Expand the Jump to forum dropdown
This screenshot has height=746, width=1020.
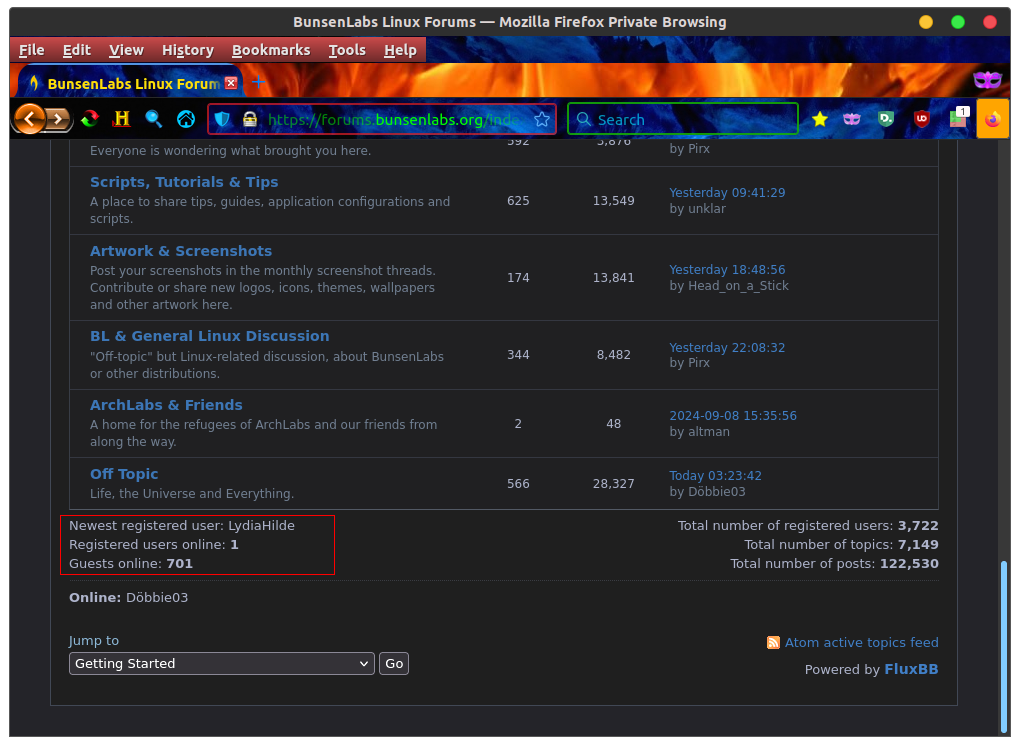point(222,663)
